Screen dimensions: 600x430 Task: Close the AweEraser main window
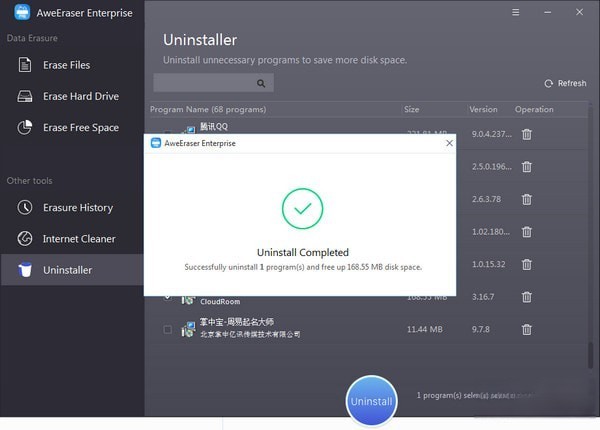(580, 12)
